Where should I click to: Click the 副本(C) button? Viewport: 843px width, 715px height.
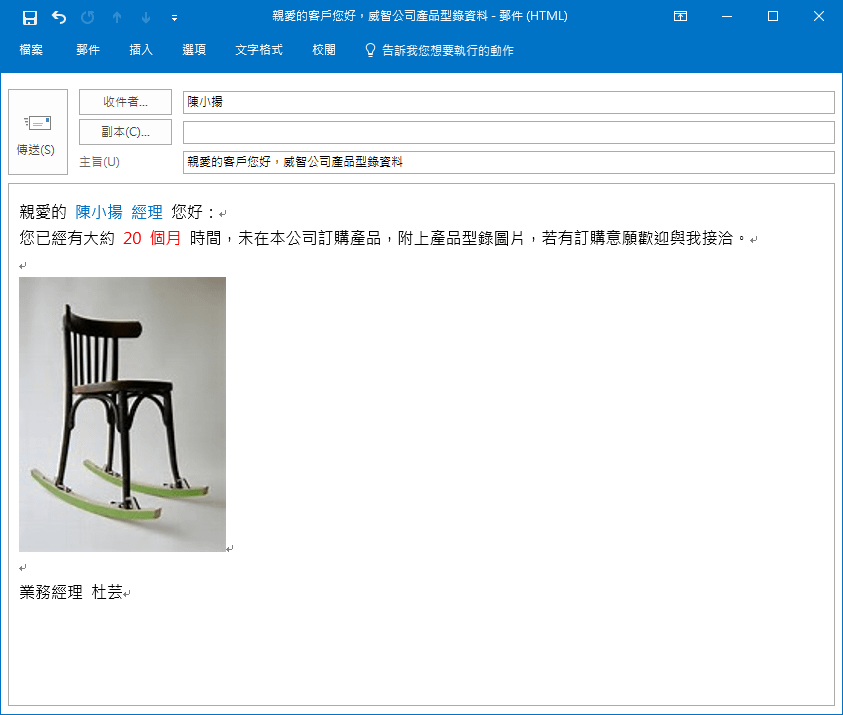[125, 132]
